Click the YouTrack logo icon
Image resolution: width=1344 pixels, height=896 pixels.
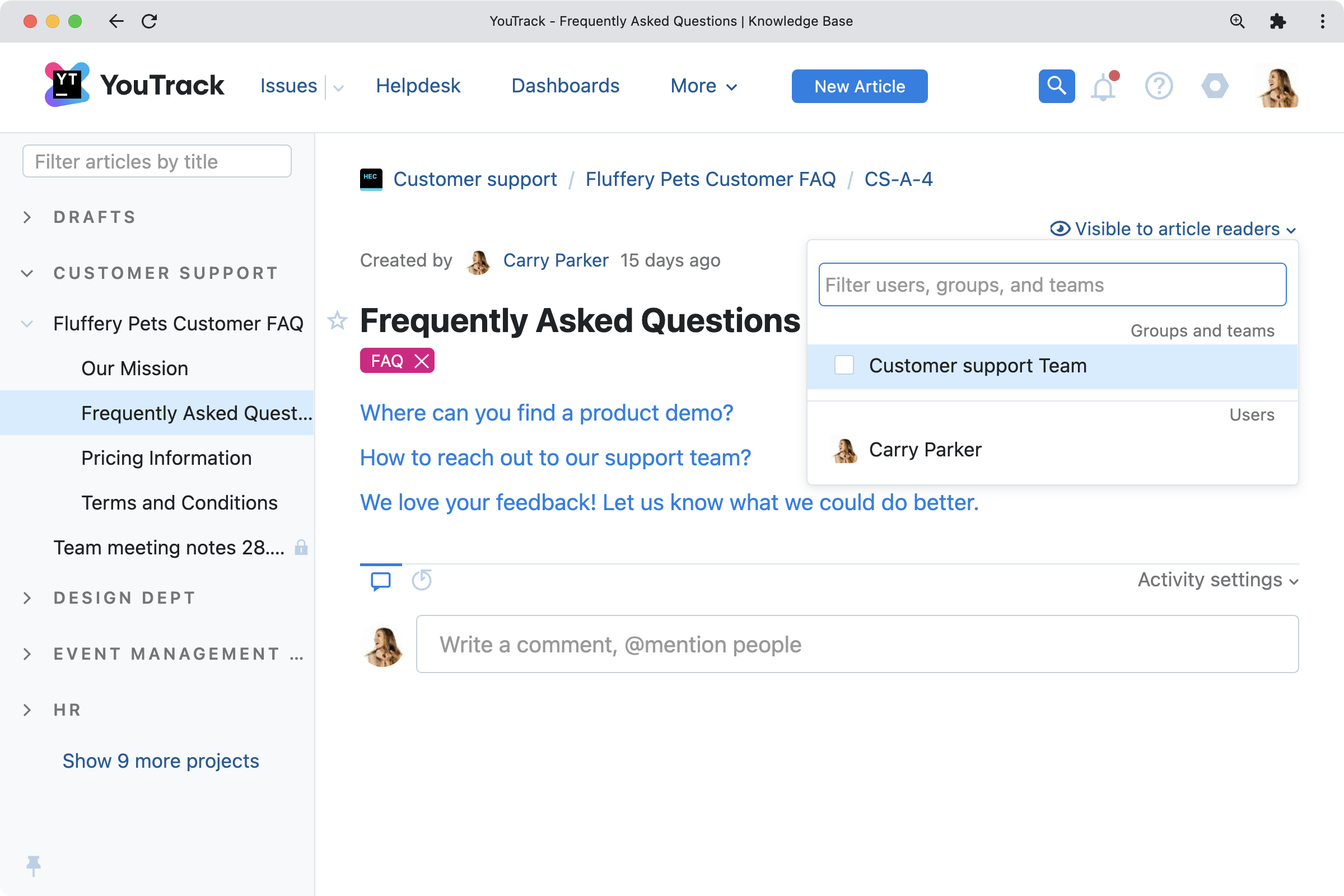tap(67, 85)
